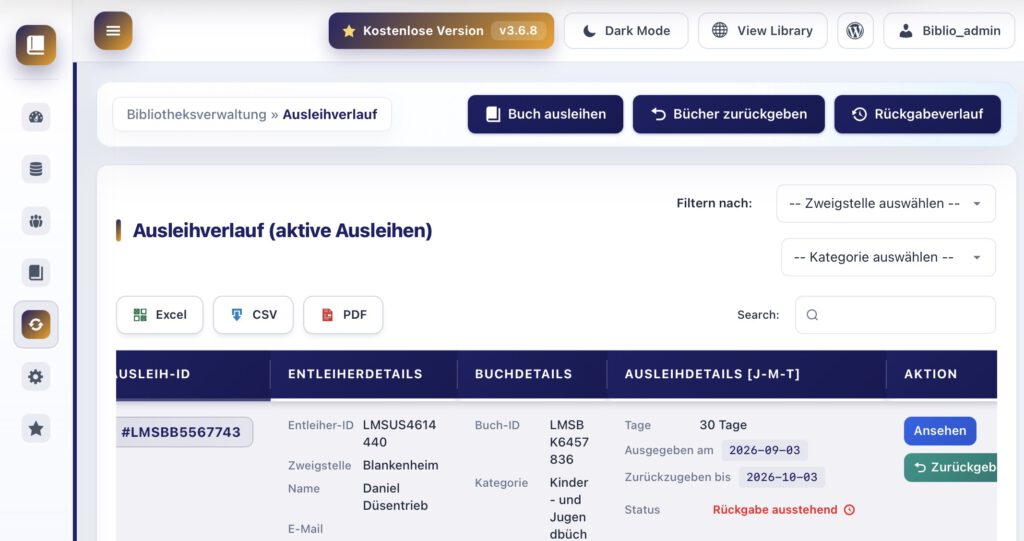The width and height of the screenshot is (1024, 541).
Task: Click the due date 2026-10-03
Action: [782, 477]
